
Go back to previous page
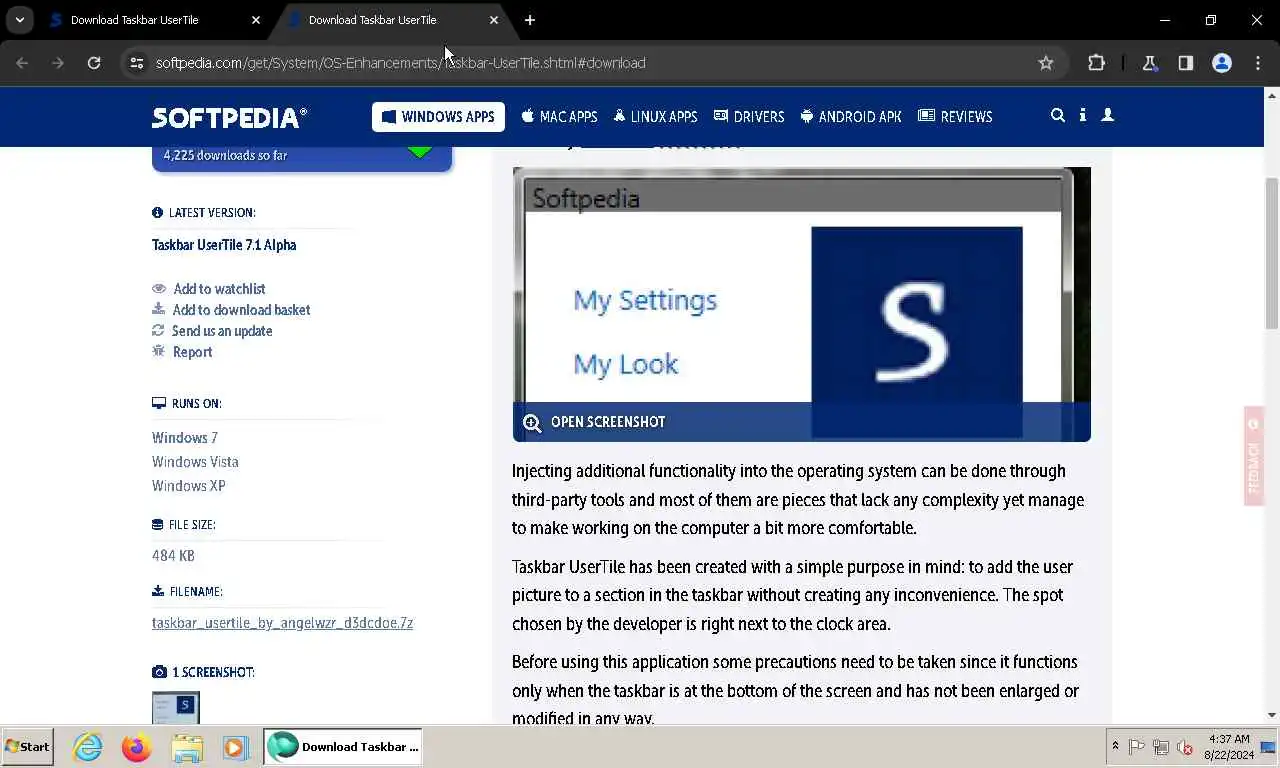(22, 62)
